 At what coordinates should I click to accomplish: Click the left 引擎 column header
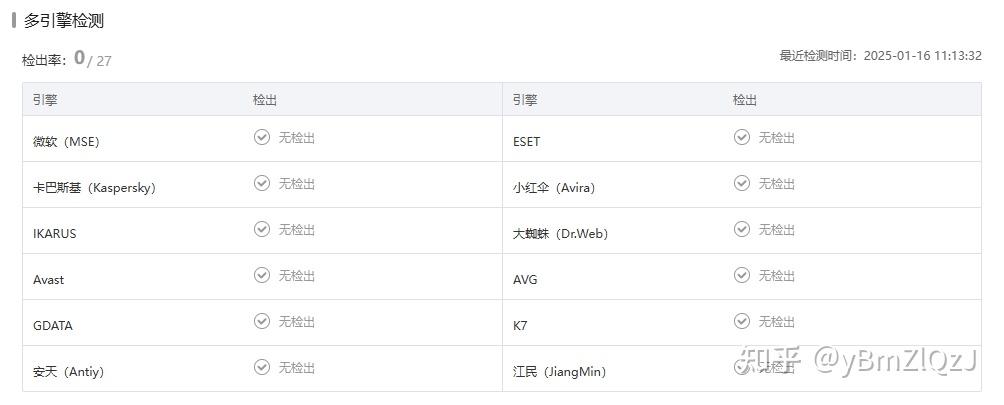45,100
